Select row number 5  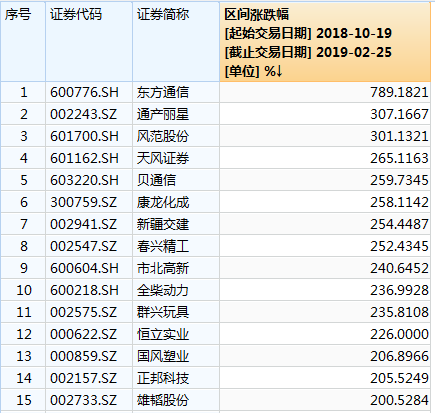pos(23,180)
